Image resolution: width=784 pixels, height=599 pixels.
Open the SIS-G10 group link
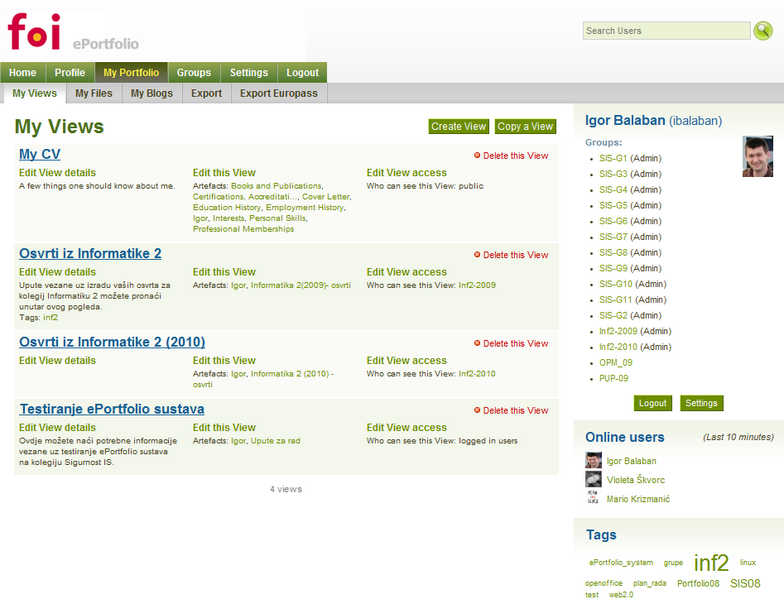pyautogui.click(x=616, y=284)
